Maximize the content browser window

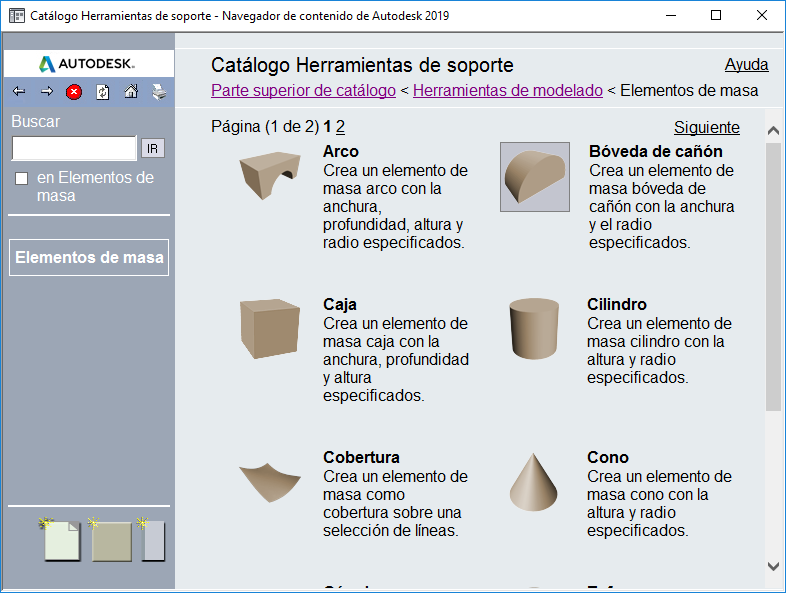coord(716,16)
